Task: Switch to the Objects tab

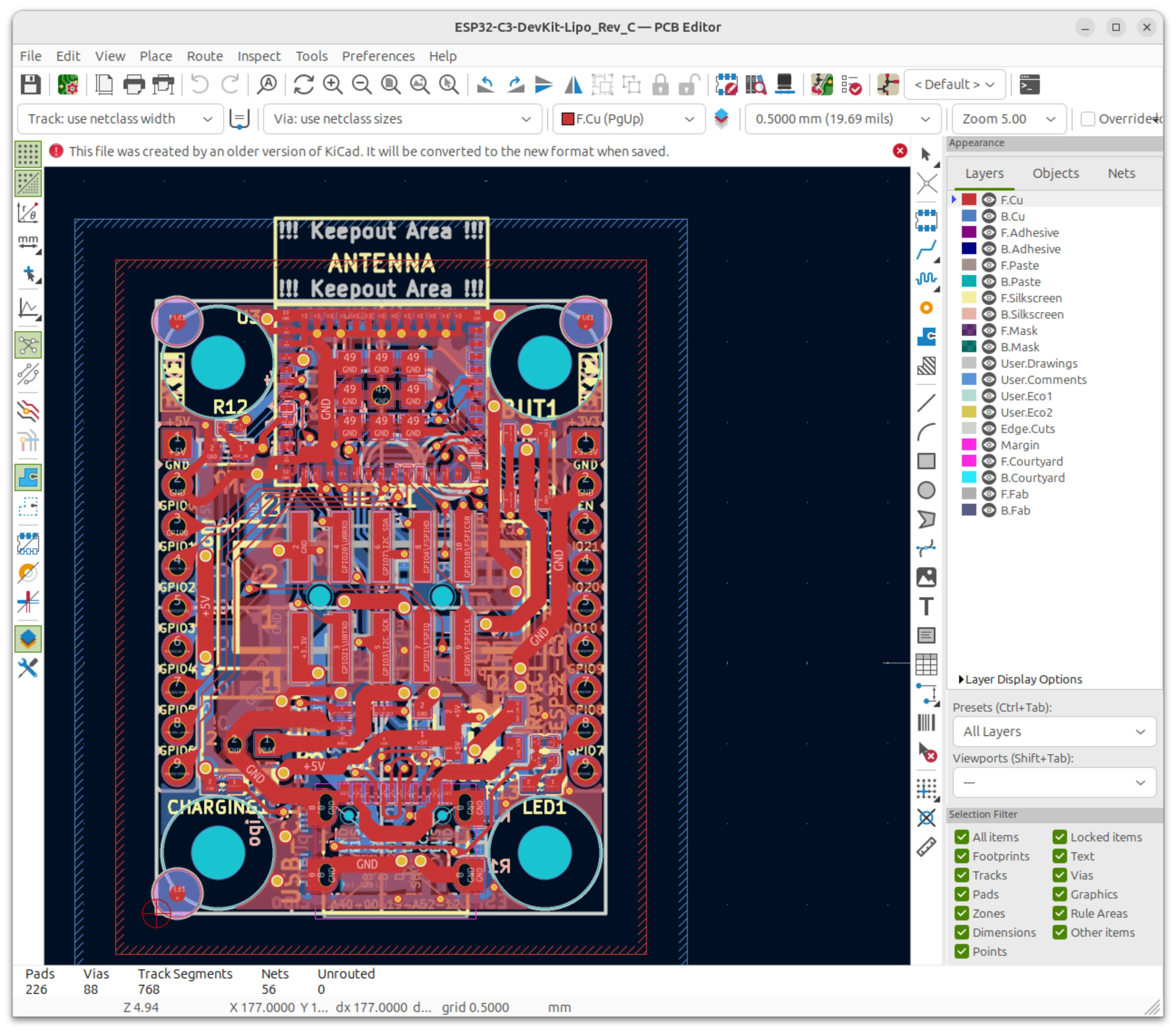Action: click(x=1054, y=173)
